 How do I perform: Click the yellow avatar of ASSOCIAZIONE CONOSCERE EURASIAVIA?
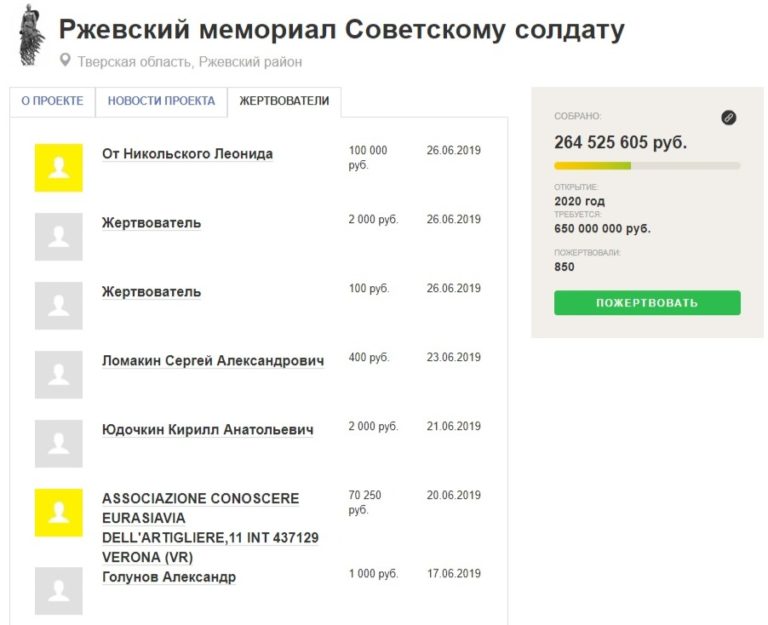pos(59,513)
